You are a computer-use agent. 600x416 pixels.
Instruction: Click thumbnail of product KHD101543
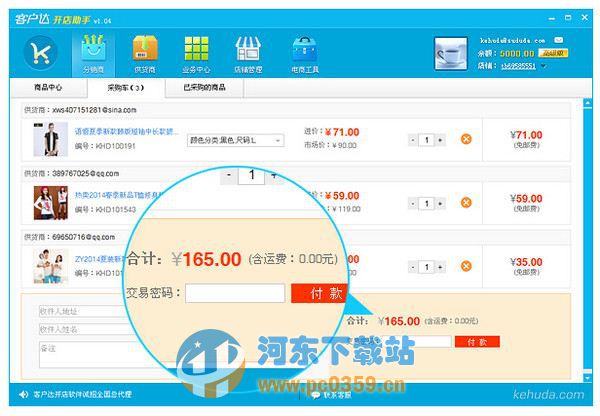(51, 203)
